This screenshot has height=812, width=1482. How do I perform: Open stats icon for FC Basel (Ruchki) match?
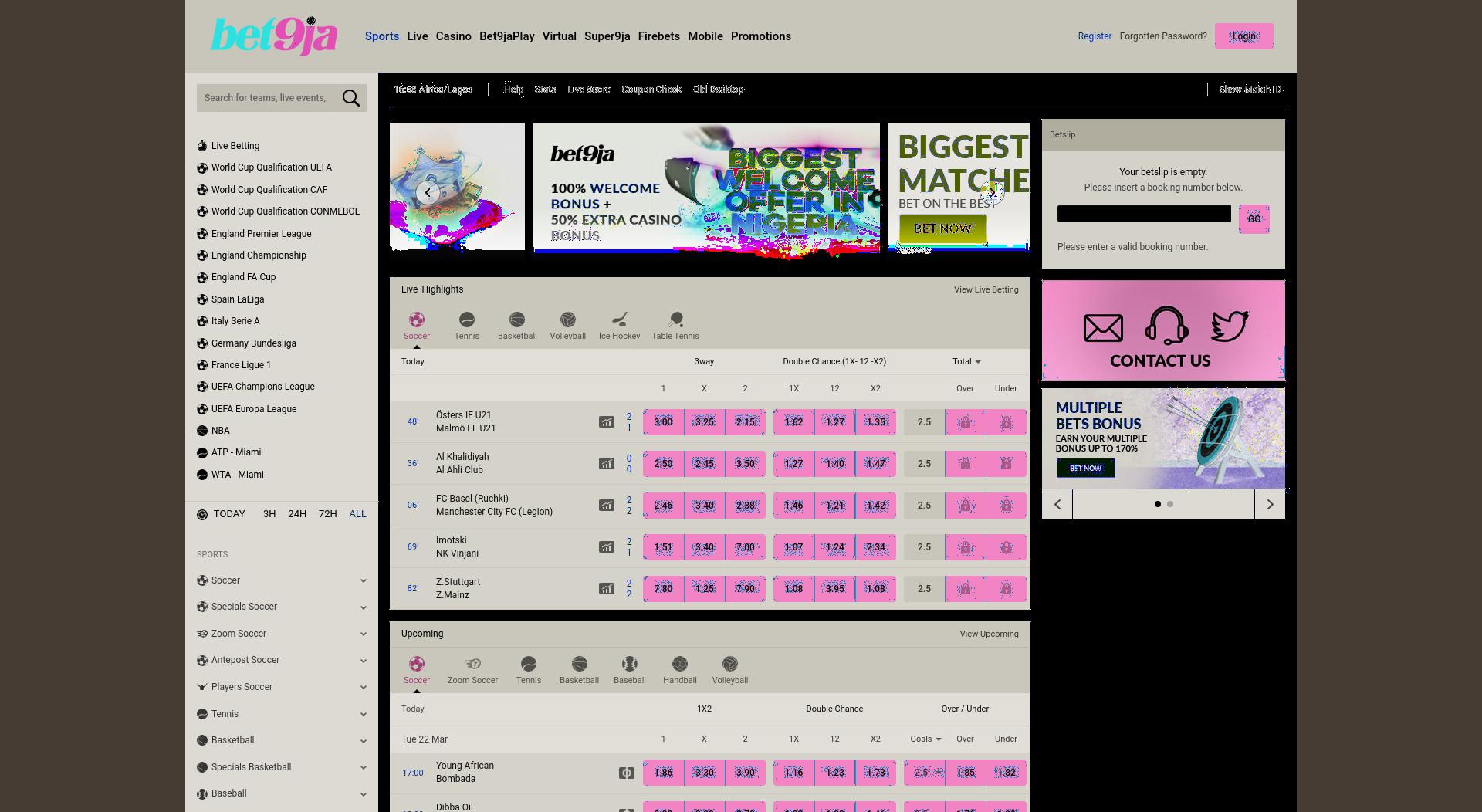607,506
